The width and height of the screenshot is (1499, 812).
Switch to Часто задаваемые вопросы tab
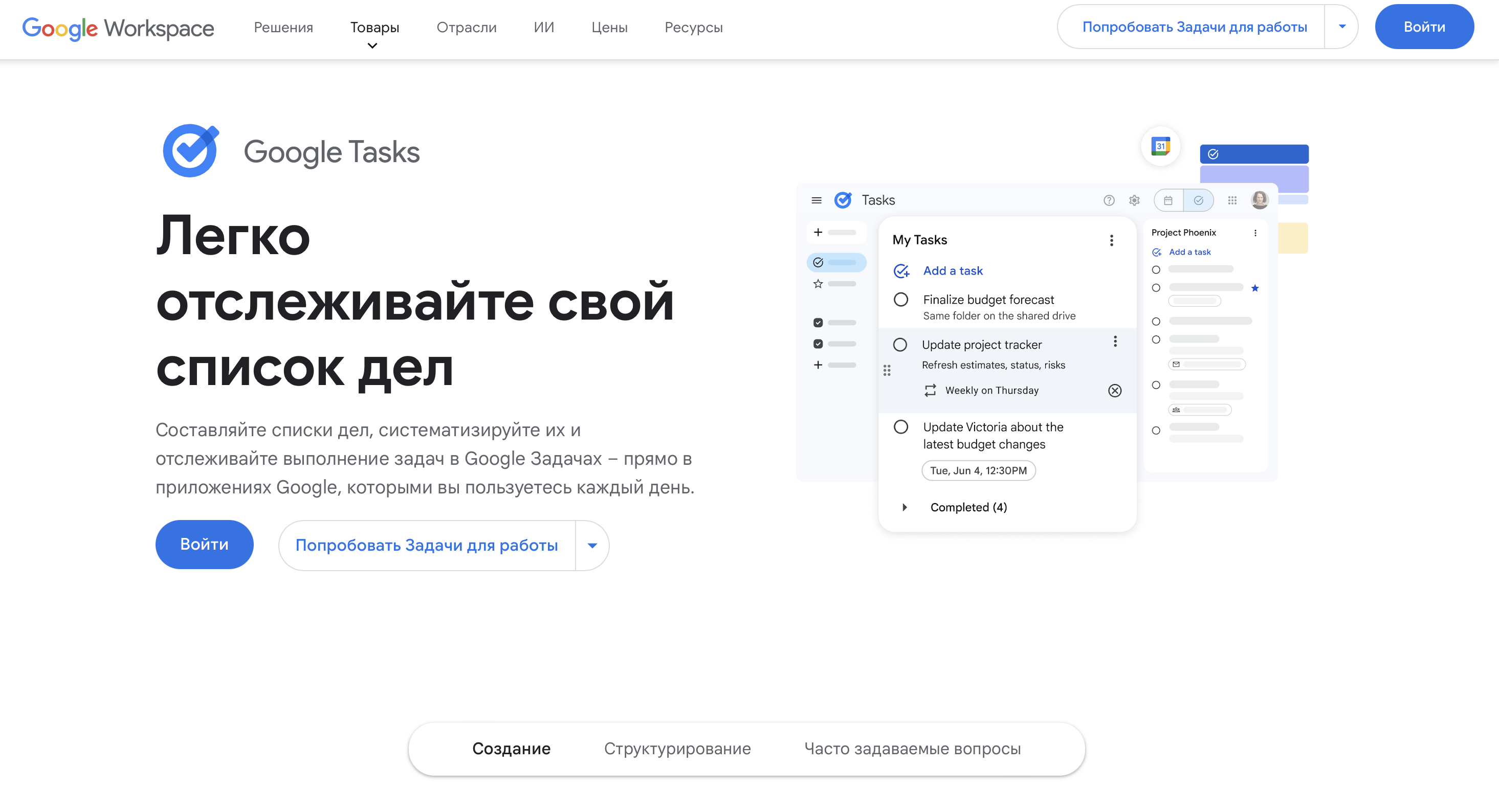point(912,749)
